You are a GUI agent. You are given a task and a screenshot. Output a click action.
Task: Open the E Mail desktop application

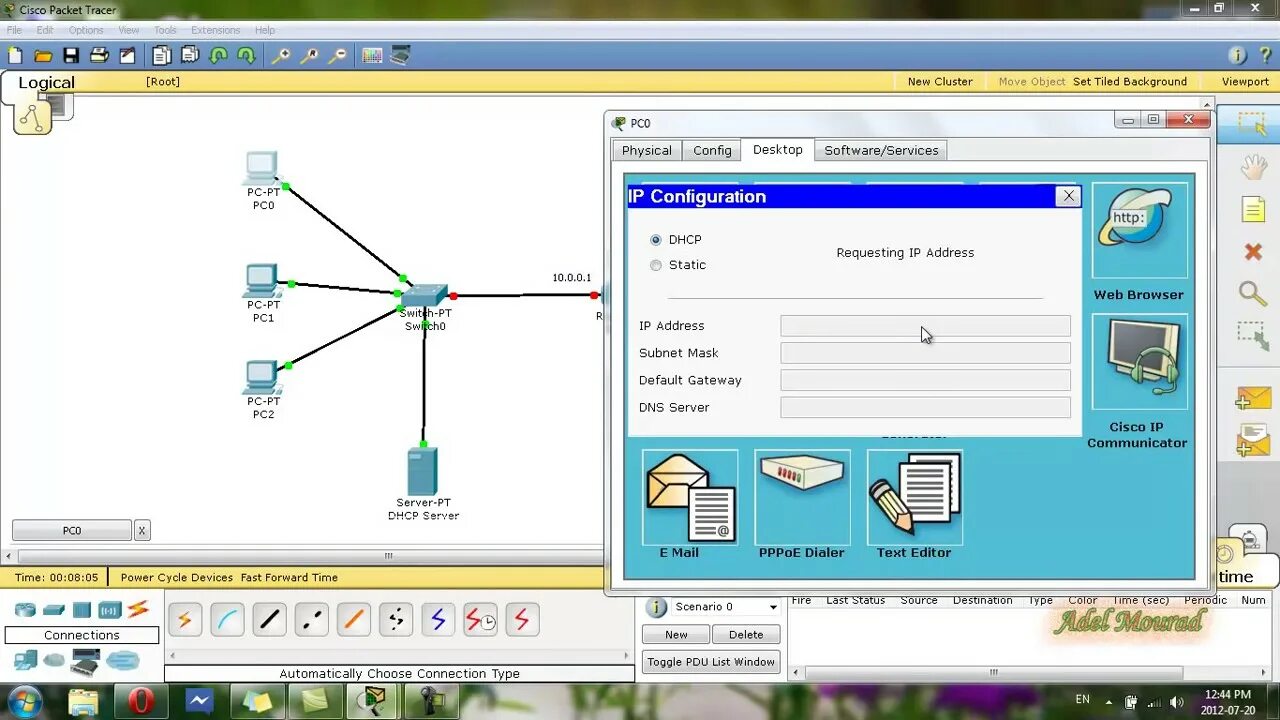tap(690, 498)
